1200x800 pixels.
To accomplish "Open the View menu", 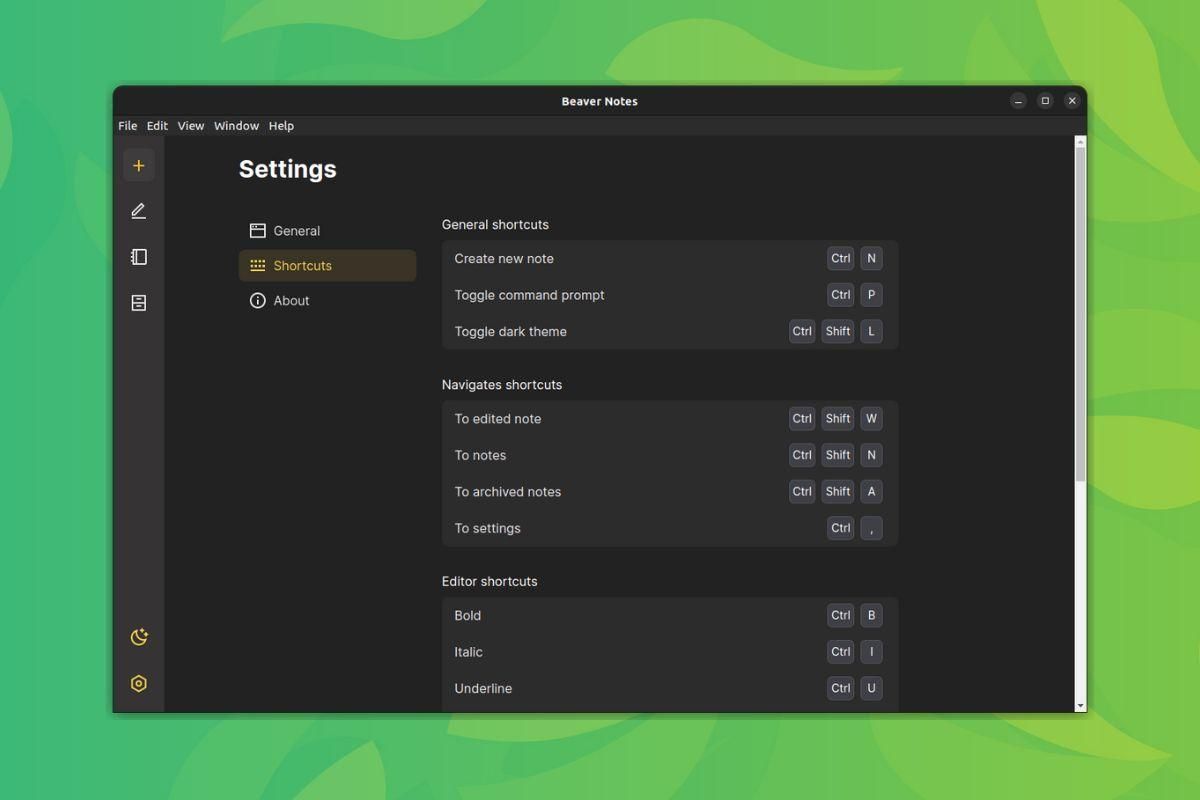I will (191, 125).
